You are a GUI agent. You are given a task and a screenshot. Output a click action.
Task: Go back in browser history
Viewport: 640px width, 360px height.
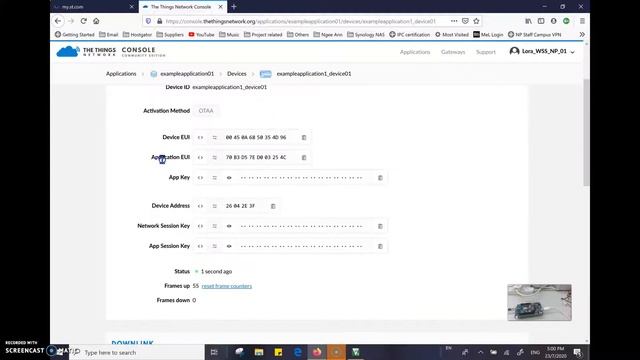pyautogui.click(x=58, y=21)
